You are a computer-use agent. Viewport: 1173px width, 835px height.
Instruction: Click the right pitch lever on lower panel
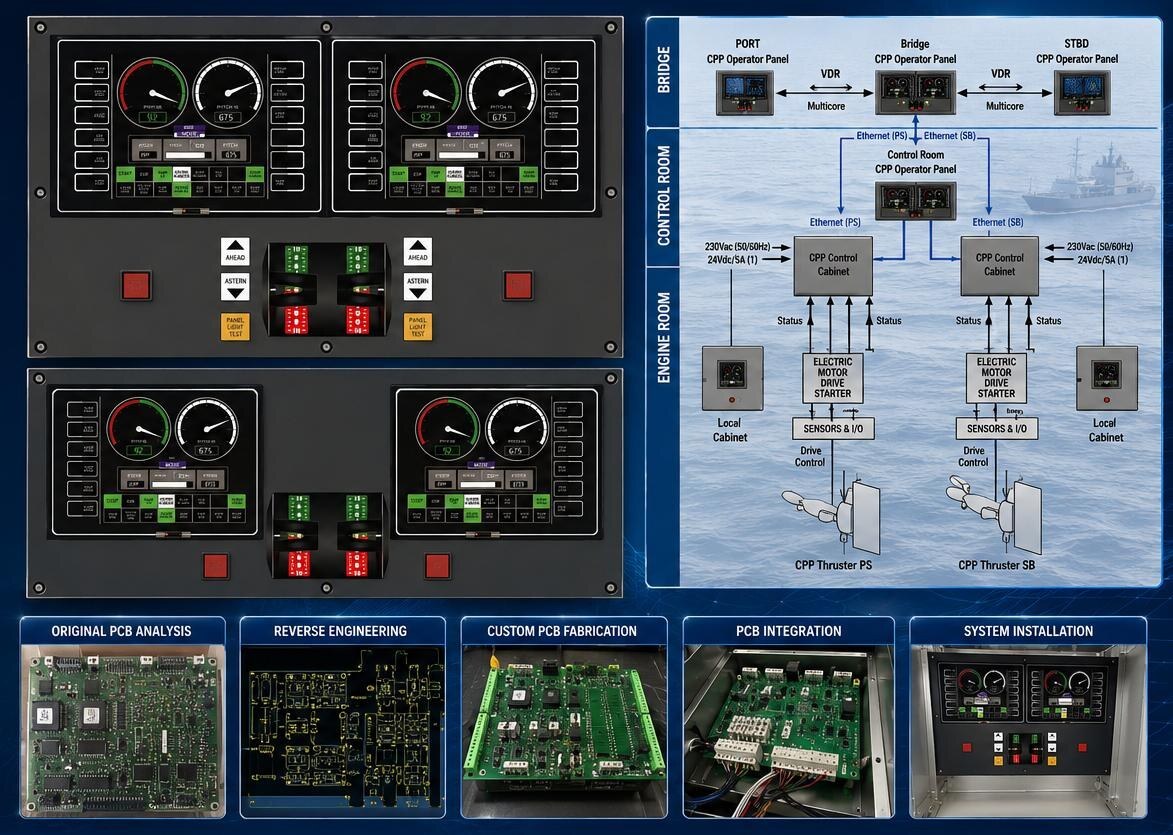[x=358, y=536]
